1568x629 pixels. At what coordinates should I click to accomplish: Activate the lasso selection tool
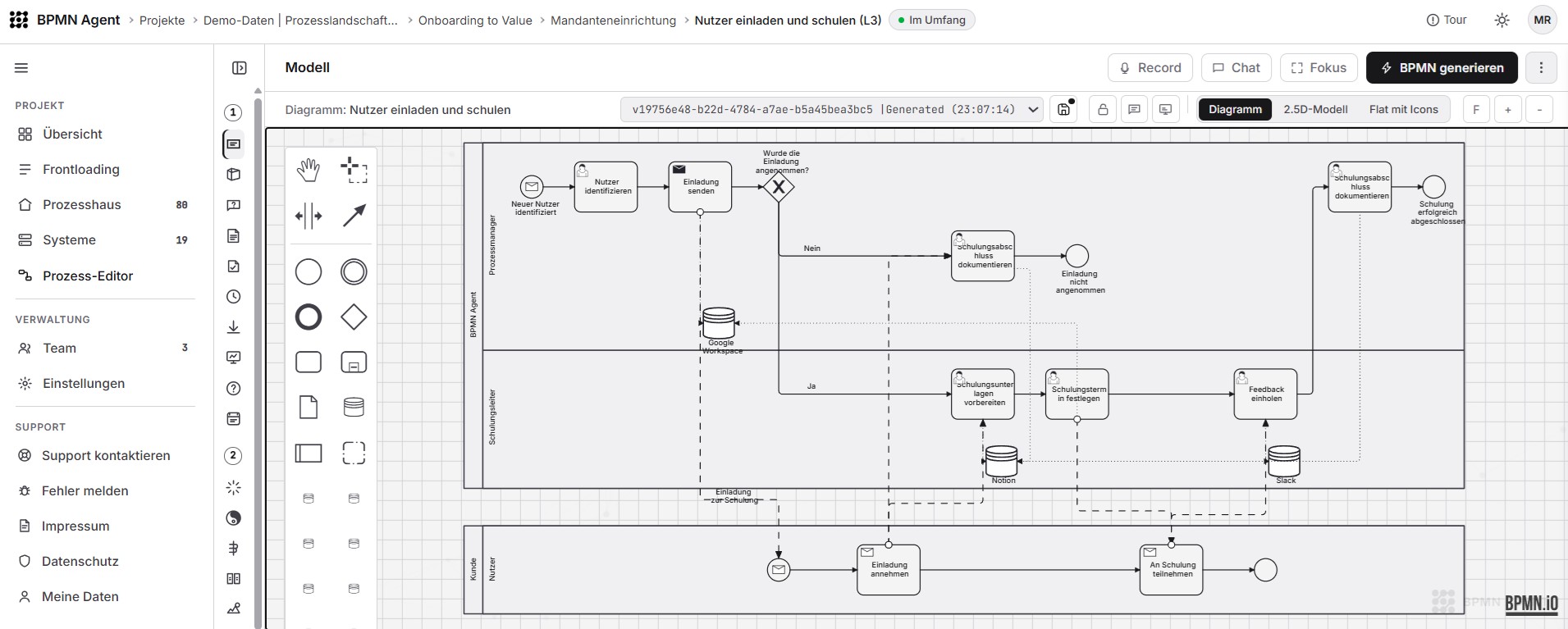coord(354,171)
